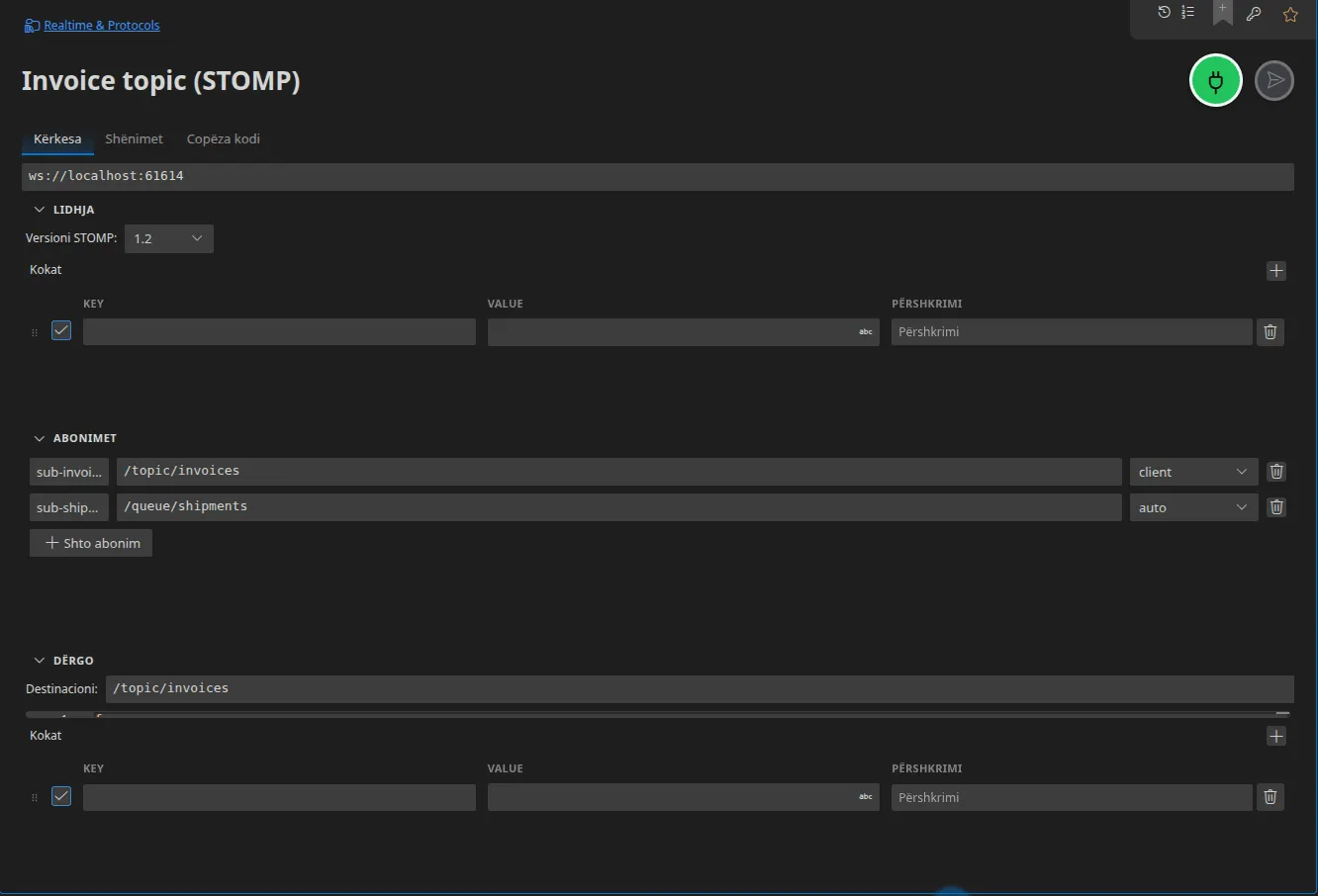Click the ws://localhost:61614 URL field

pyautogui.click(x=658, y=176)
